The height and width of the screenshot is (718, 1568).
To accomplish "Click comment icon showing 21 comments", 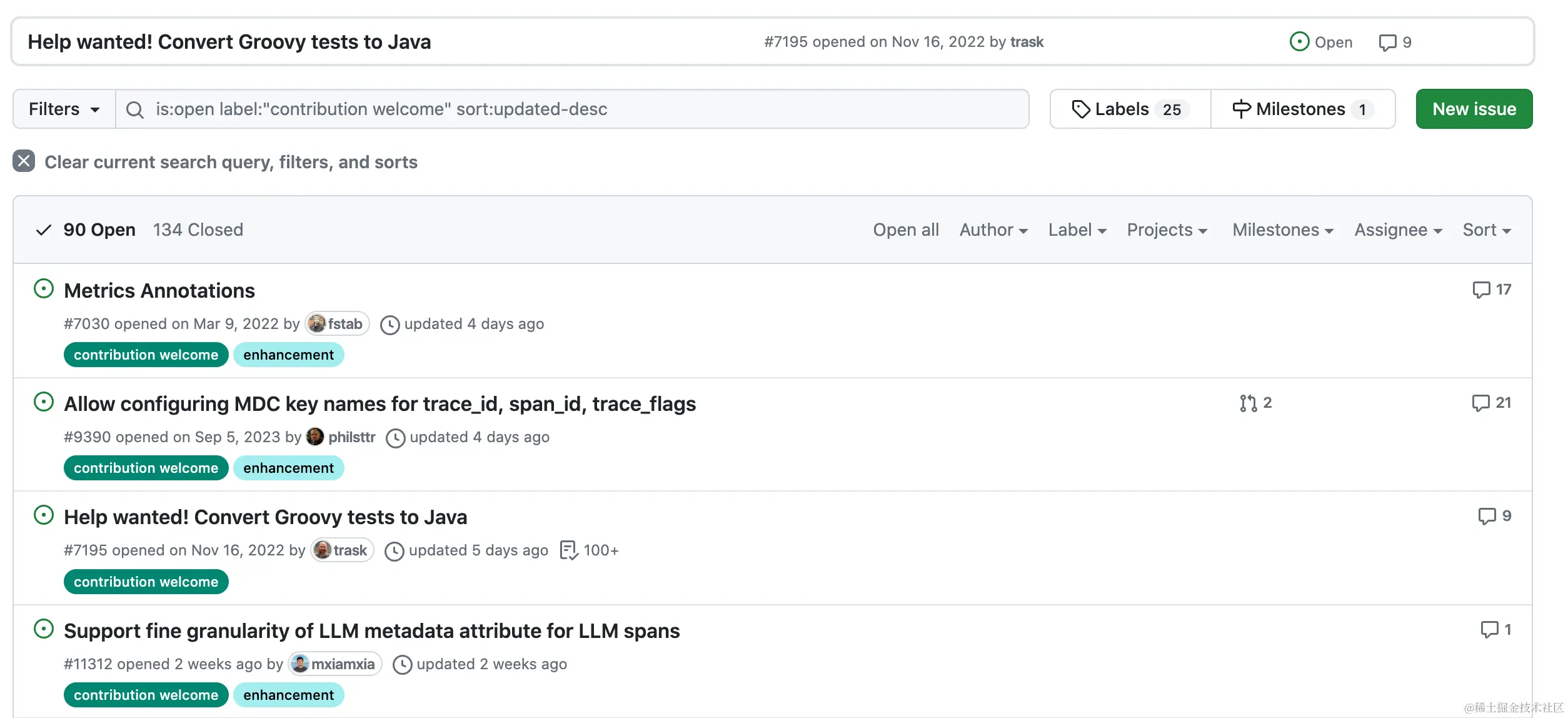I will (1480, 403).
